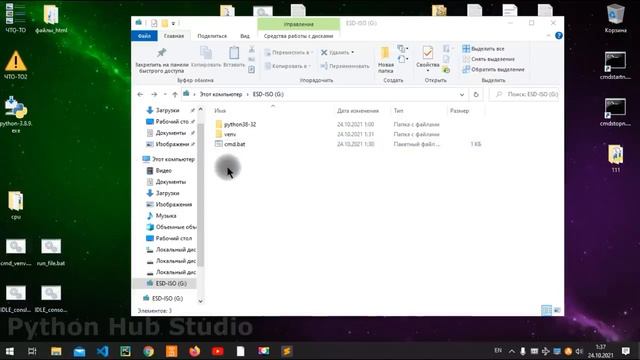
Task: Go forward with the right arrow
Action: 154,94
